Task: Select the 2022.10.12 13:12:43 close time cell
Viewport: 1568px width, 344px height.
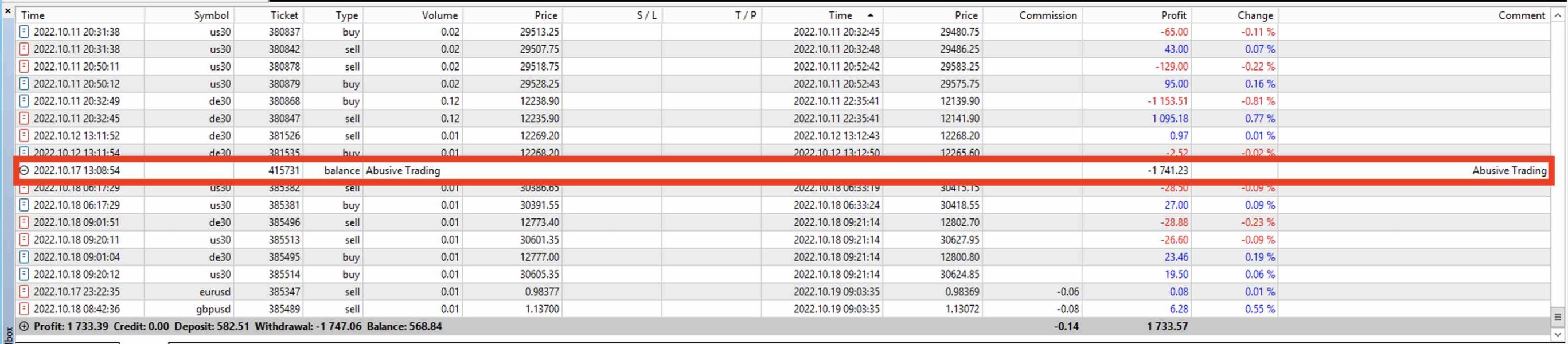Action: 836,136
